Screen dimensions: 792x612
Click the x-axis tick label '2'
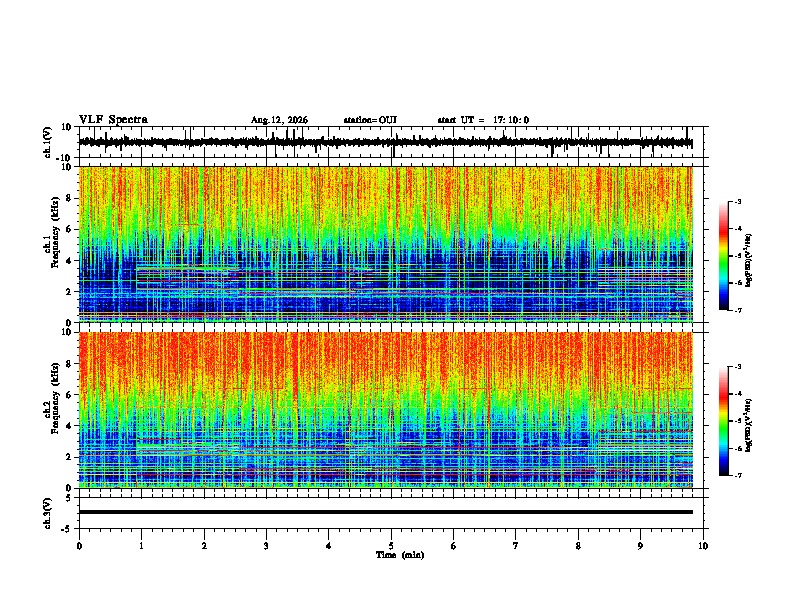coord(204,546)
